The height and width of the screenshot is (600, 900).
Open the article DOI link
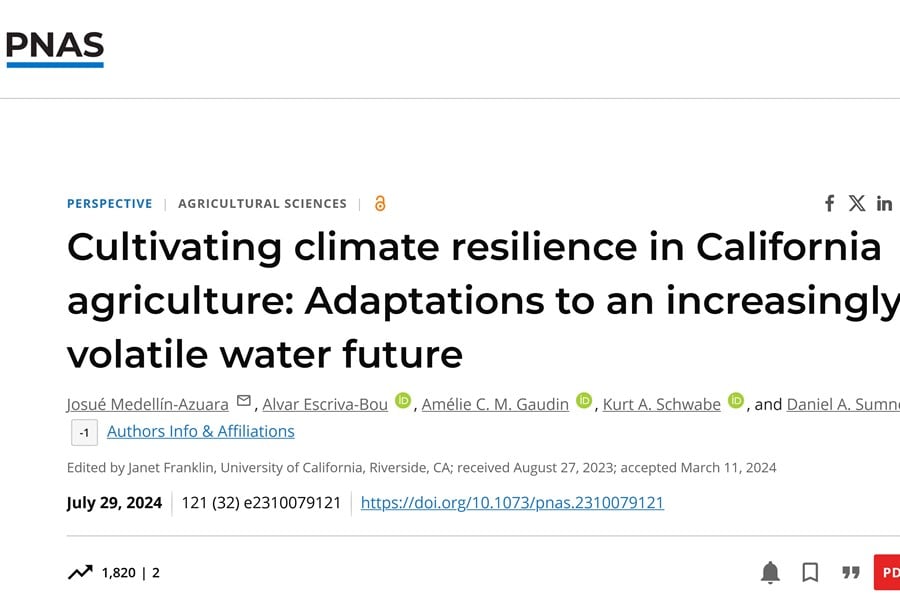tap(512, 502)
